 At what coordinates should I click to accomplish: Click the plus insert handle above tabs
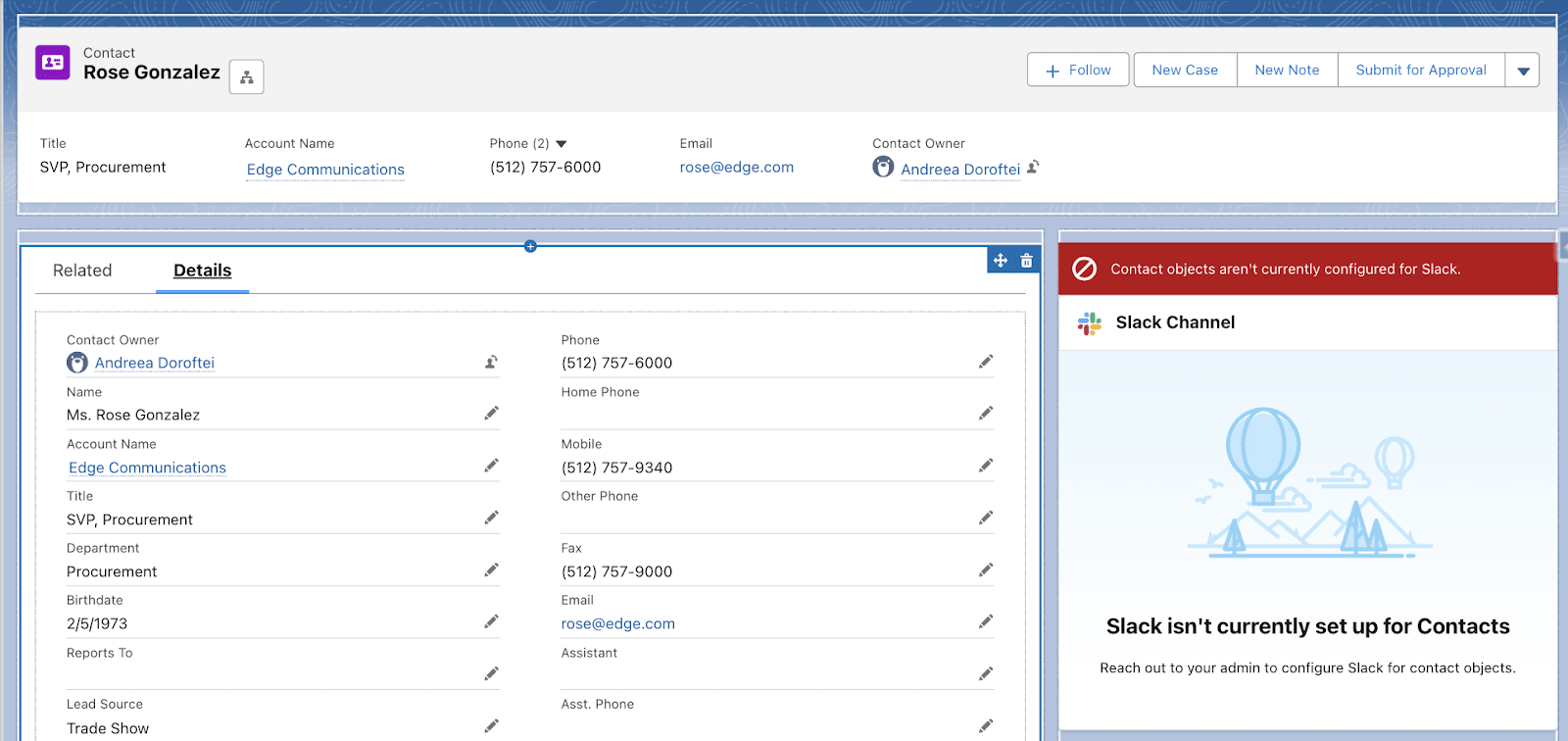(x=530, y=246)
